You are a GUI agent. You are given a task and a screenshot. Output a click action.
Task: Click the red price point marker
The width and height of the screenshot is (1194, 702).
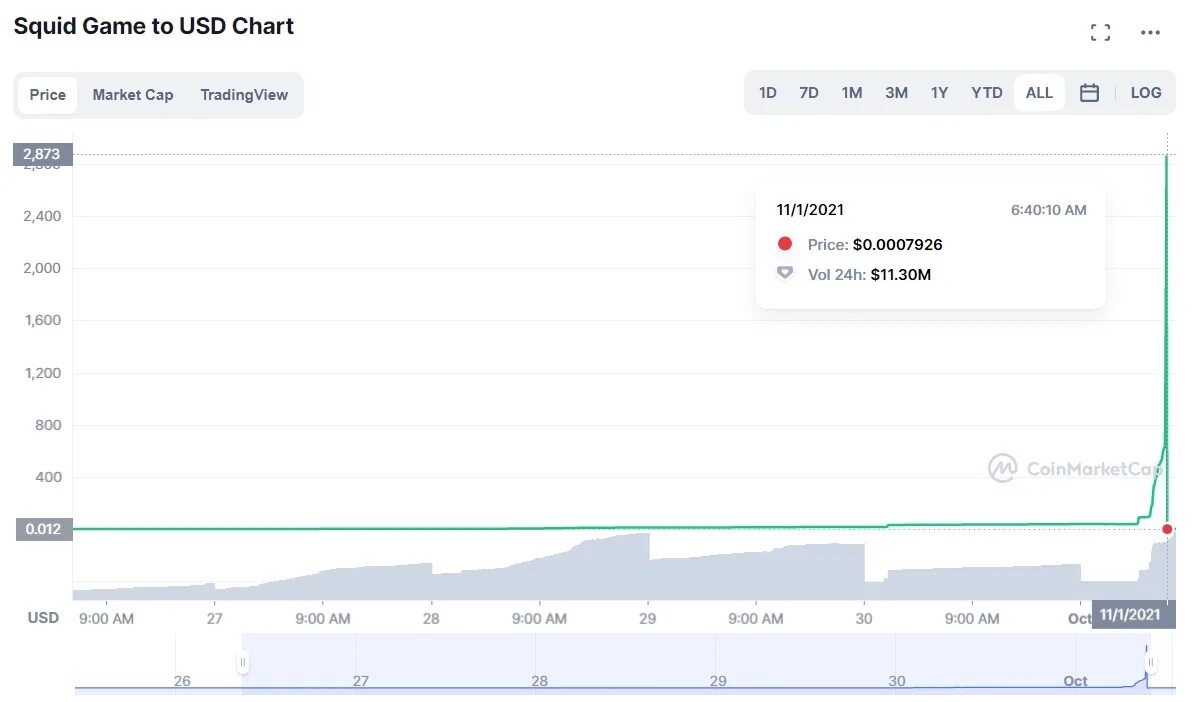1167,529
